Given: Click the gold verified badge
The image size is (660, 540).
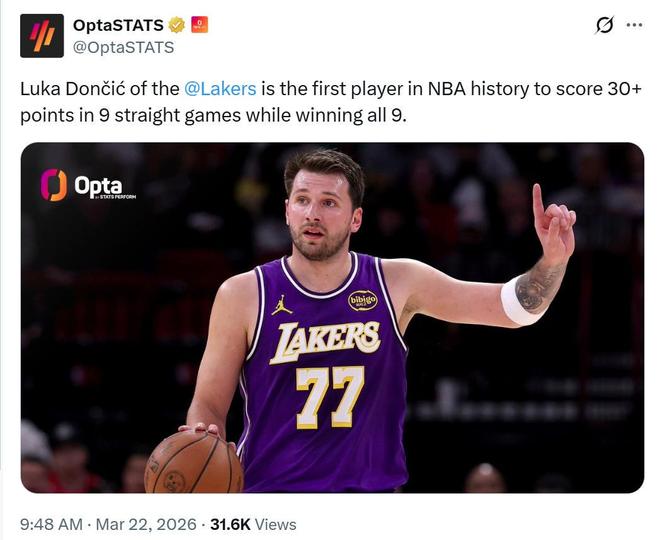Looking at the screenshot, I should point(177,25).
